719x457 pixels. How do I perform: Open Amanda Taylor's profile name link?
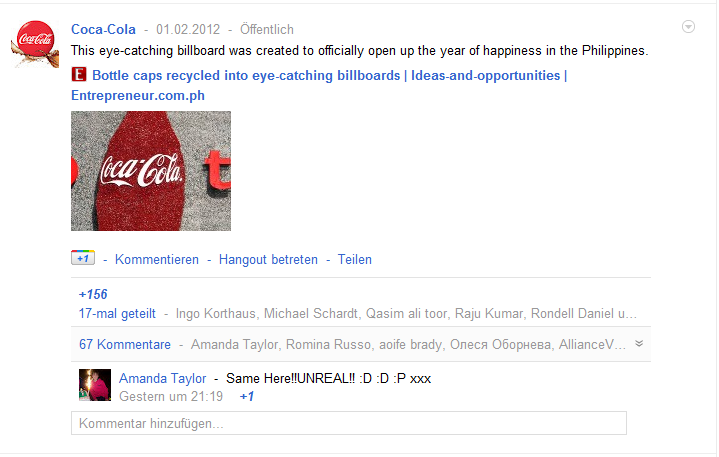click(163, 378)
